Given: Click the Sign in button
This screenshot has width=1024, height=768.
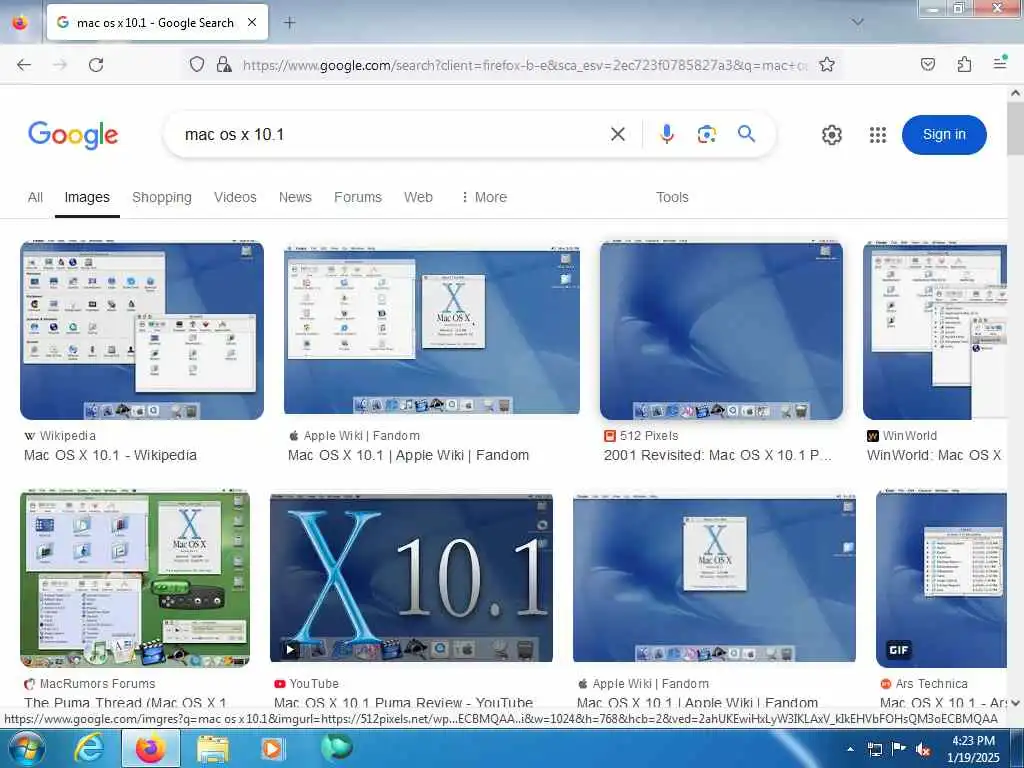Looking at the screenshot, I should [944, 135].
